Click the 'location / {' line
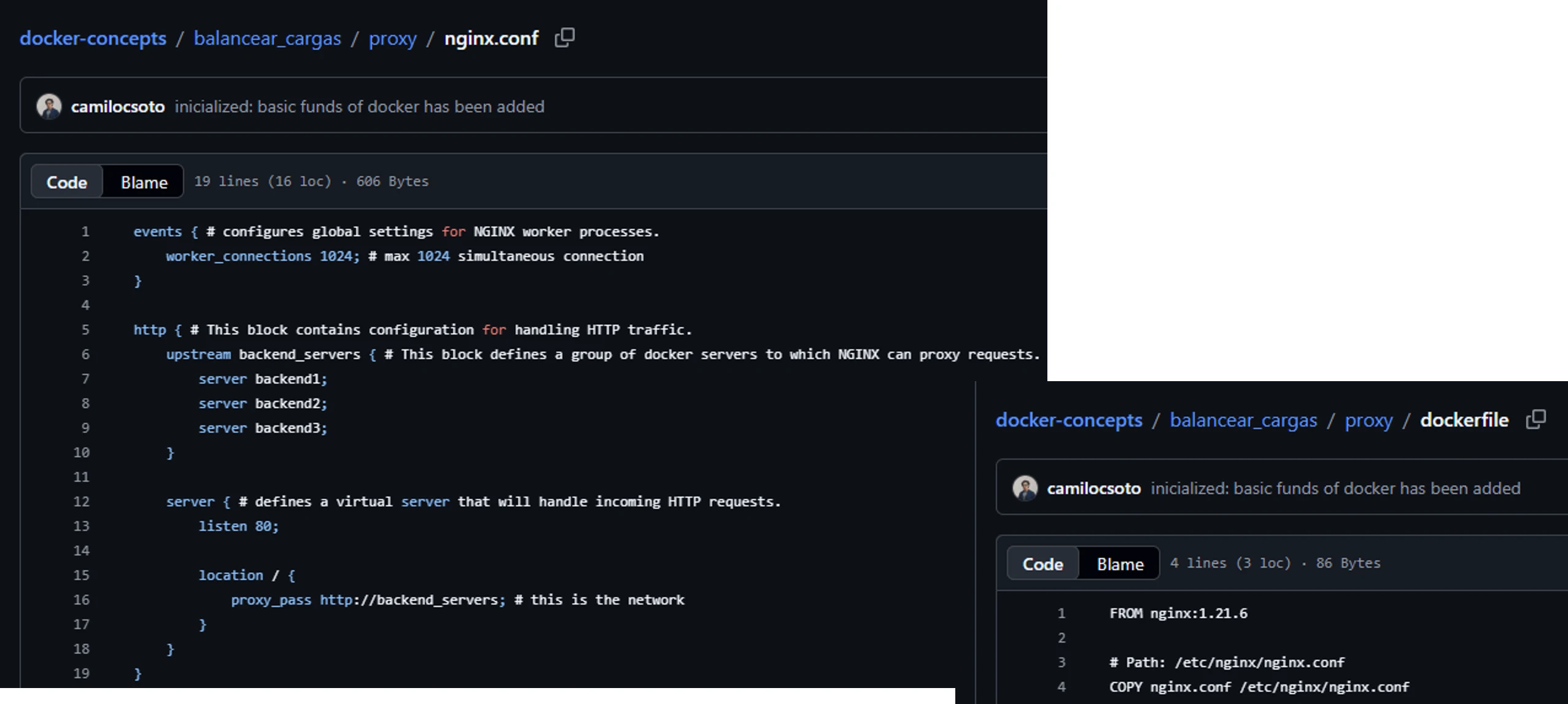The height and width of the screenshot is (704, 1568). (247, 575)
